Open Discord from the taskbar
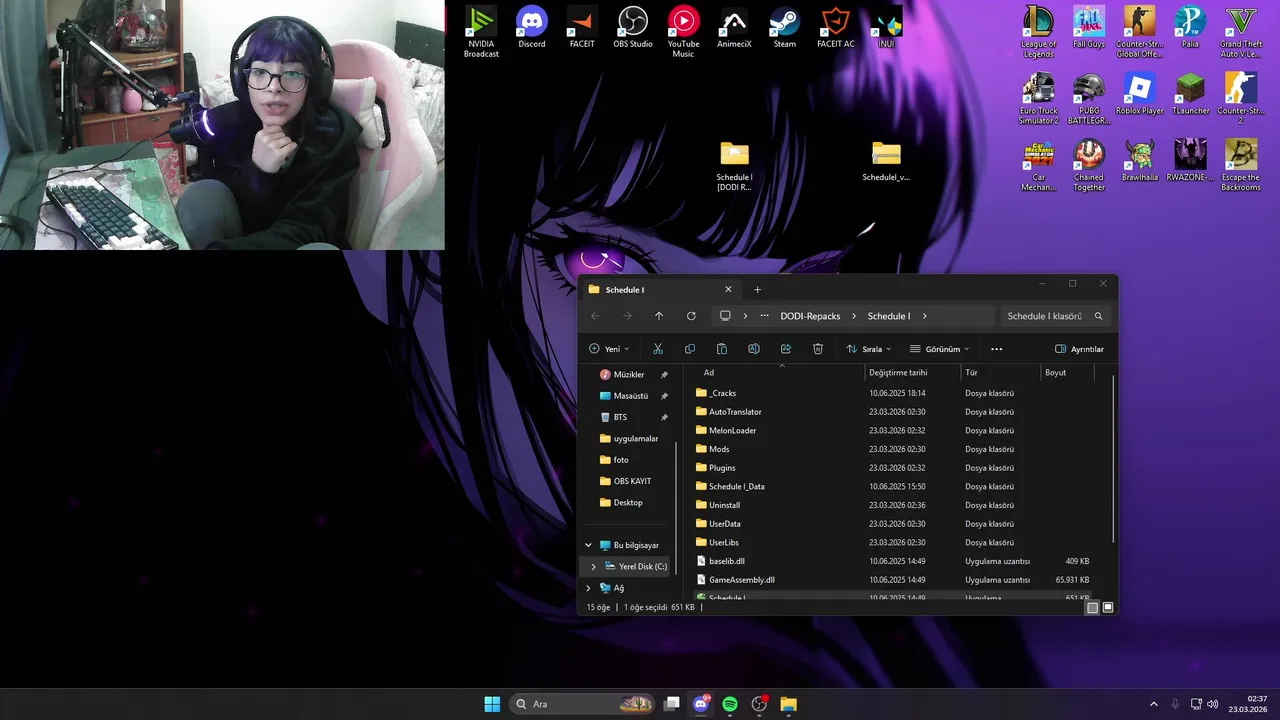Image resolution: width=1280 pixels, height=720 pixels. tap(701, 704)
